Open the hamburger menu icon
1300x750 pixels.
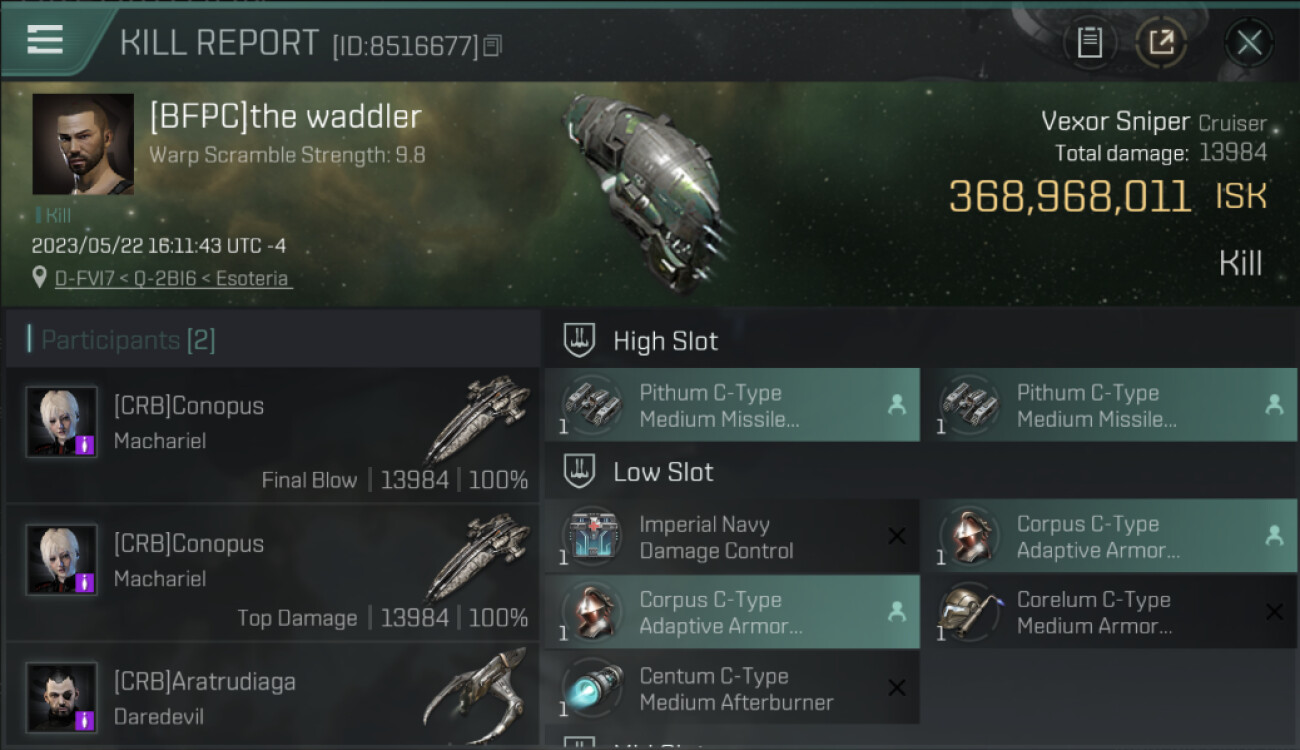(45, 40)
